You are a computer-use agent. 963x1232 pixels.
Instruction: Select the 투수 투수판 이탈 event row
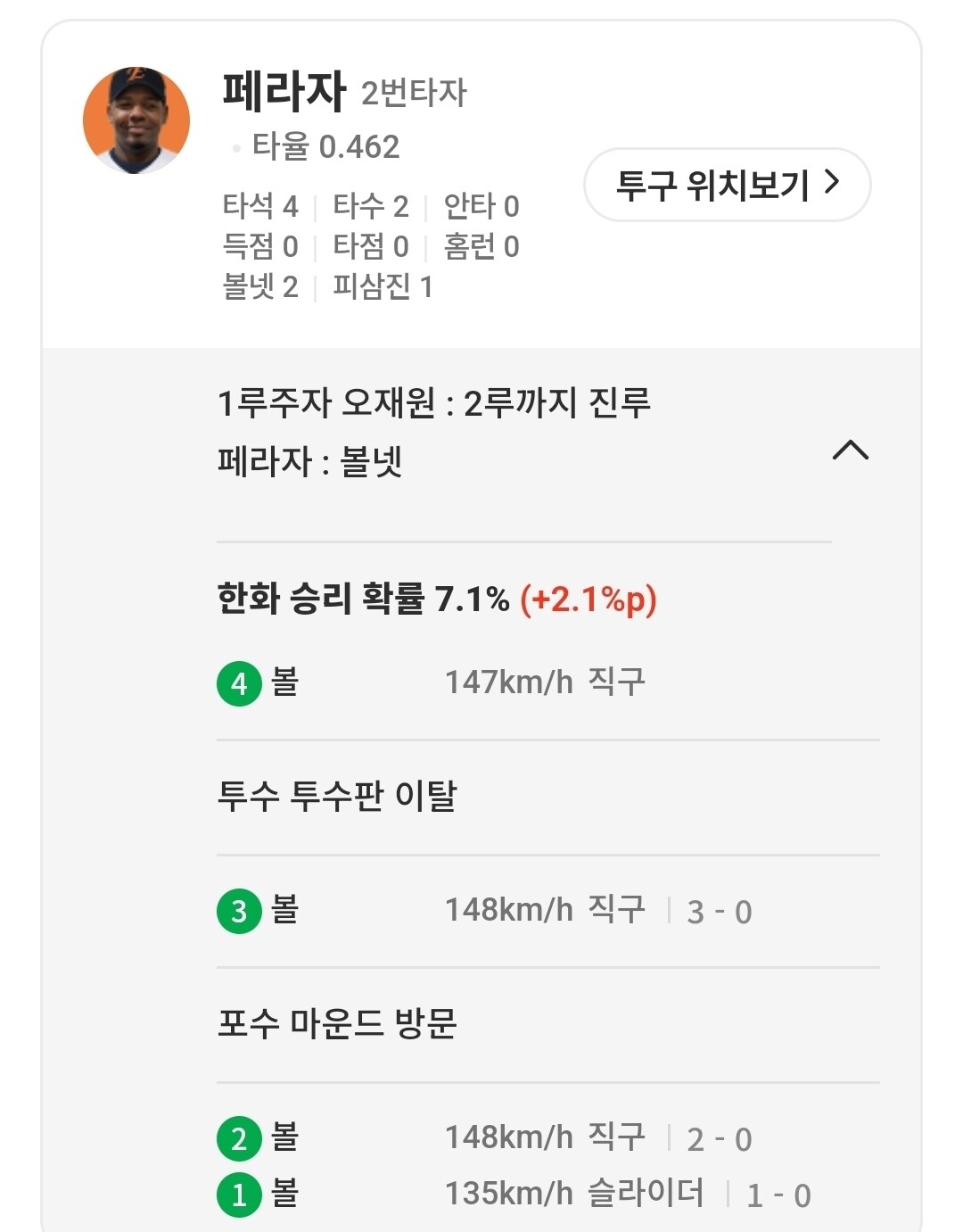click(337, 796)
